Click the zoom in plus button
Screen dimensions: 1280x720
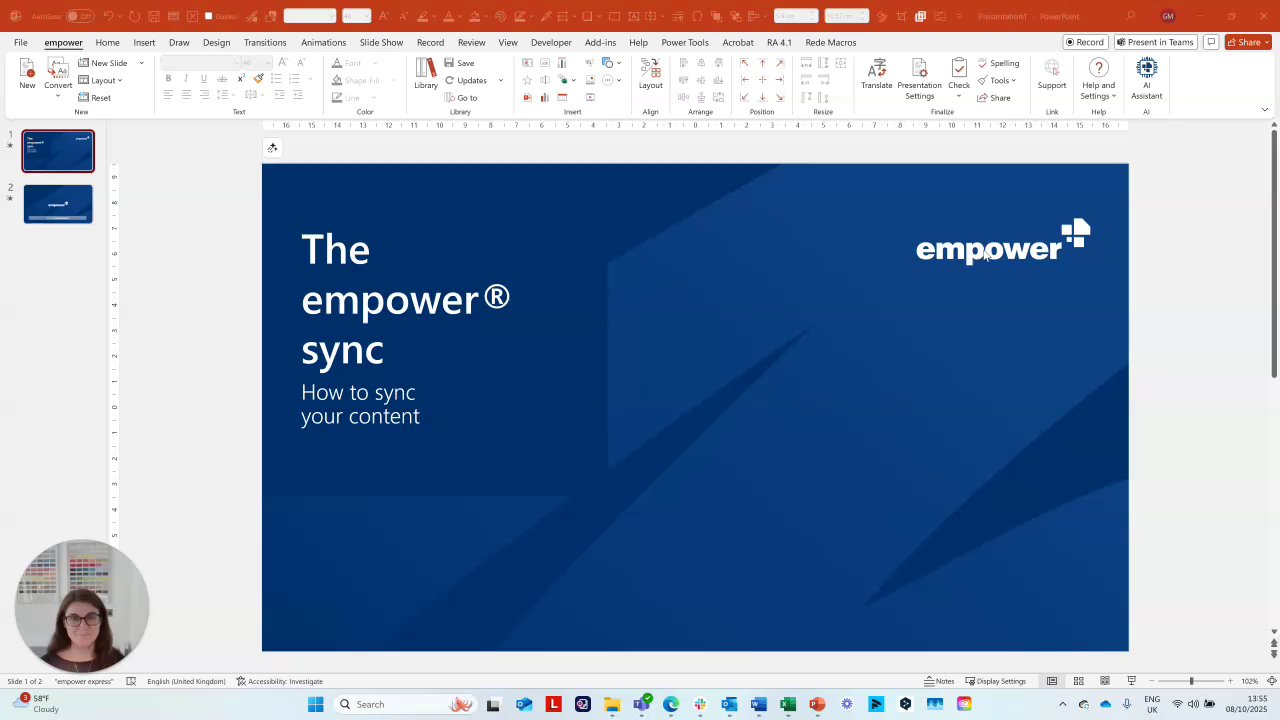click(x=1230, y=681)
